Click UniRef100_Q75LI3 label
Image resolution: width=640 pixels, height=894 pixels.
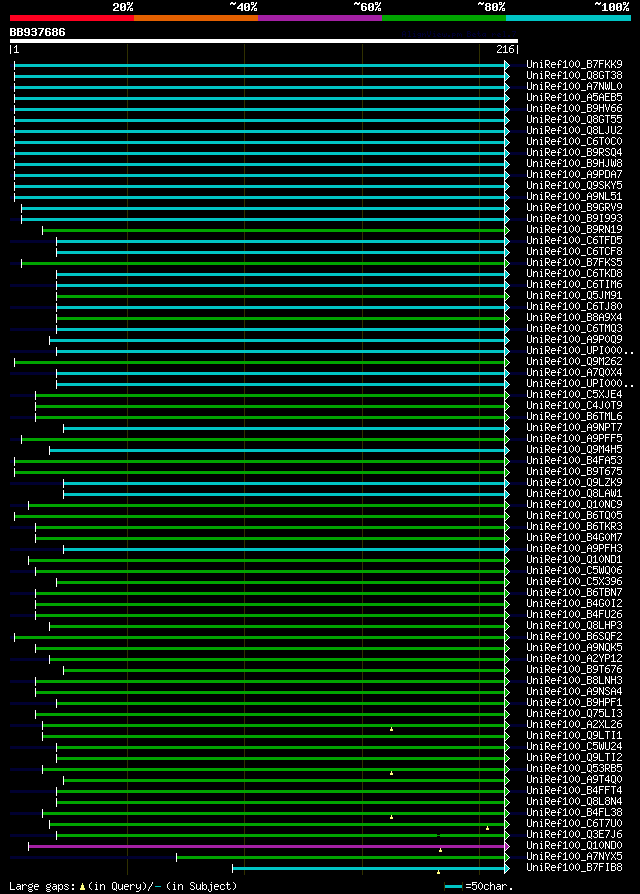coord(574,713)
